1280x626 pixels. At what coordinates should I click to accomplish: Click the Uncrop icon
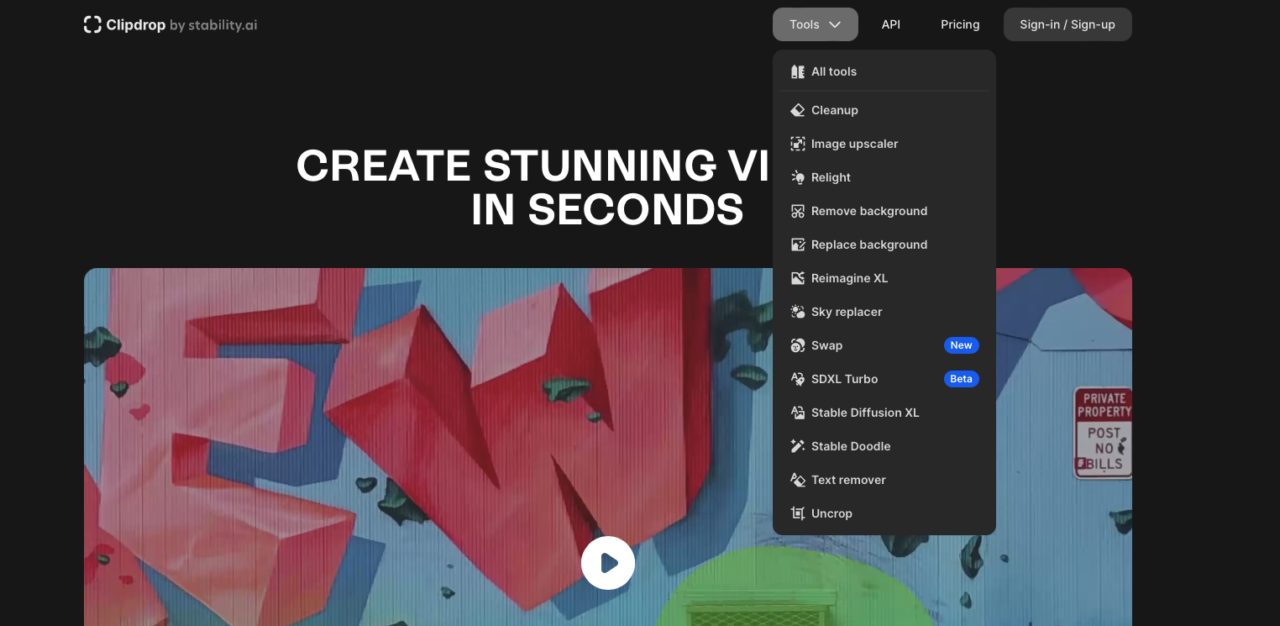(797, 513)
